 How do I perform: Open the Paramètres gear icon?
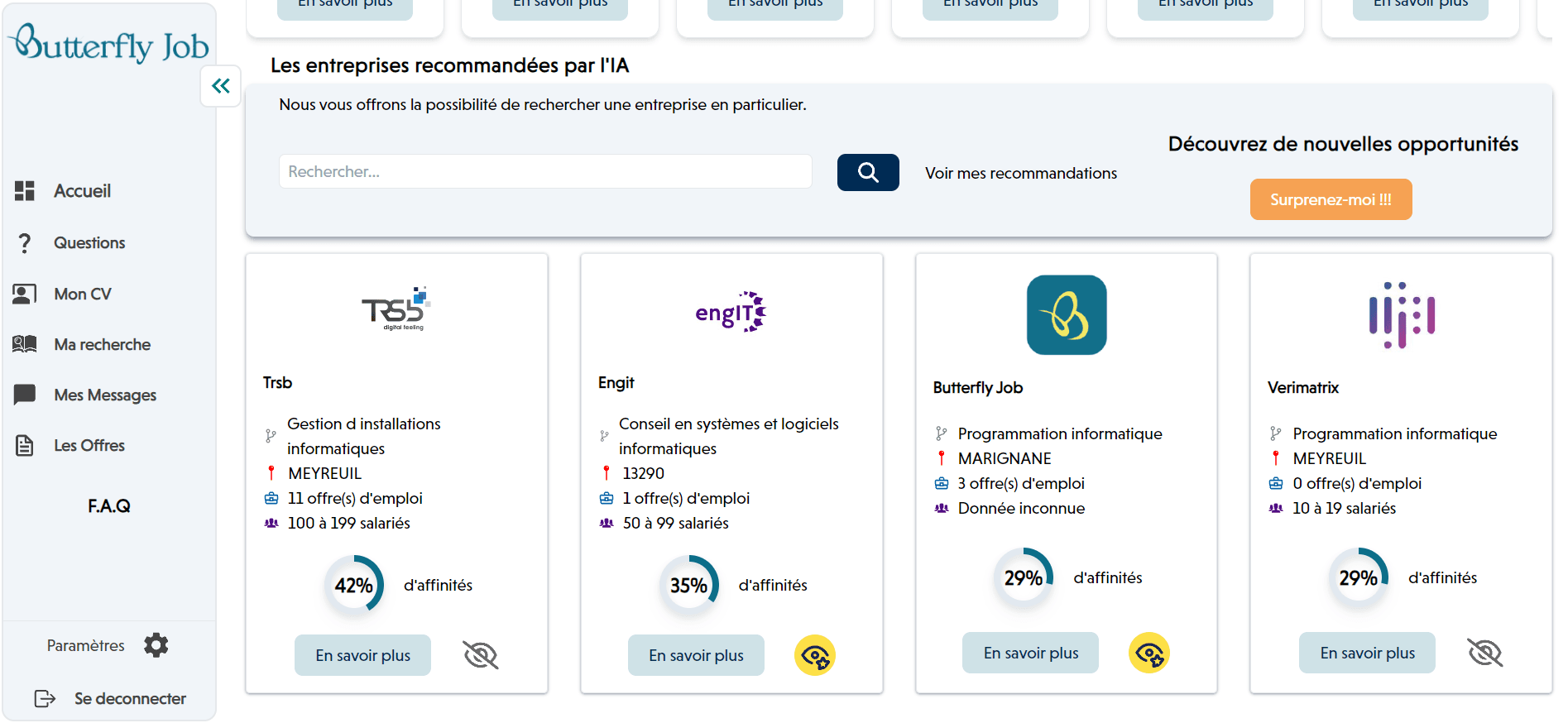click(156, 645)
